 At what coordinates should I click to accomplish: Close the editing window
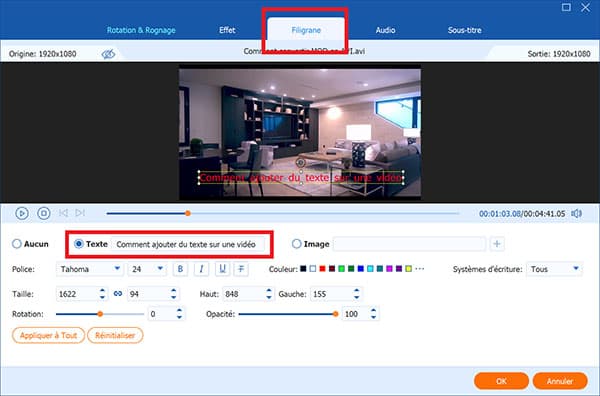pos(585,7)
